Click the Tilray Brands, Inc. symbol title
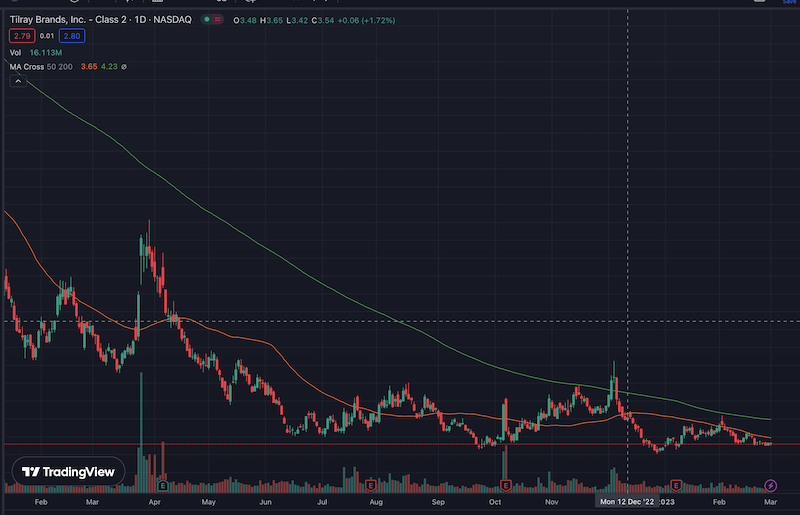Viewport: 800px width, 515px height. tap(101, 20)
